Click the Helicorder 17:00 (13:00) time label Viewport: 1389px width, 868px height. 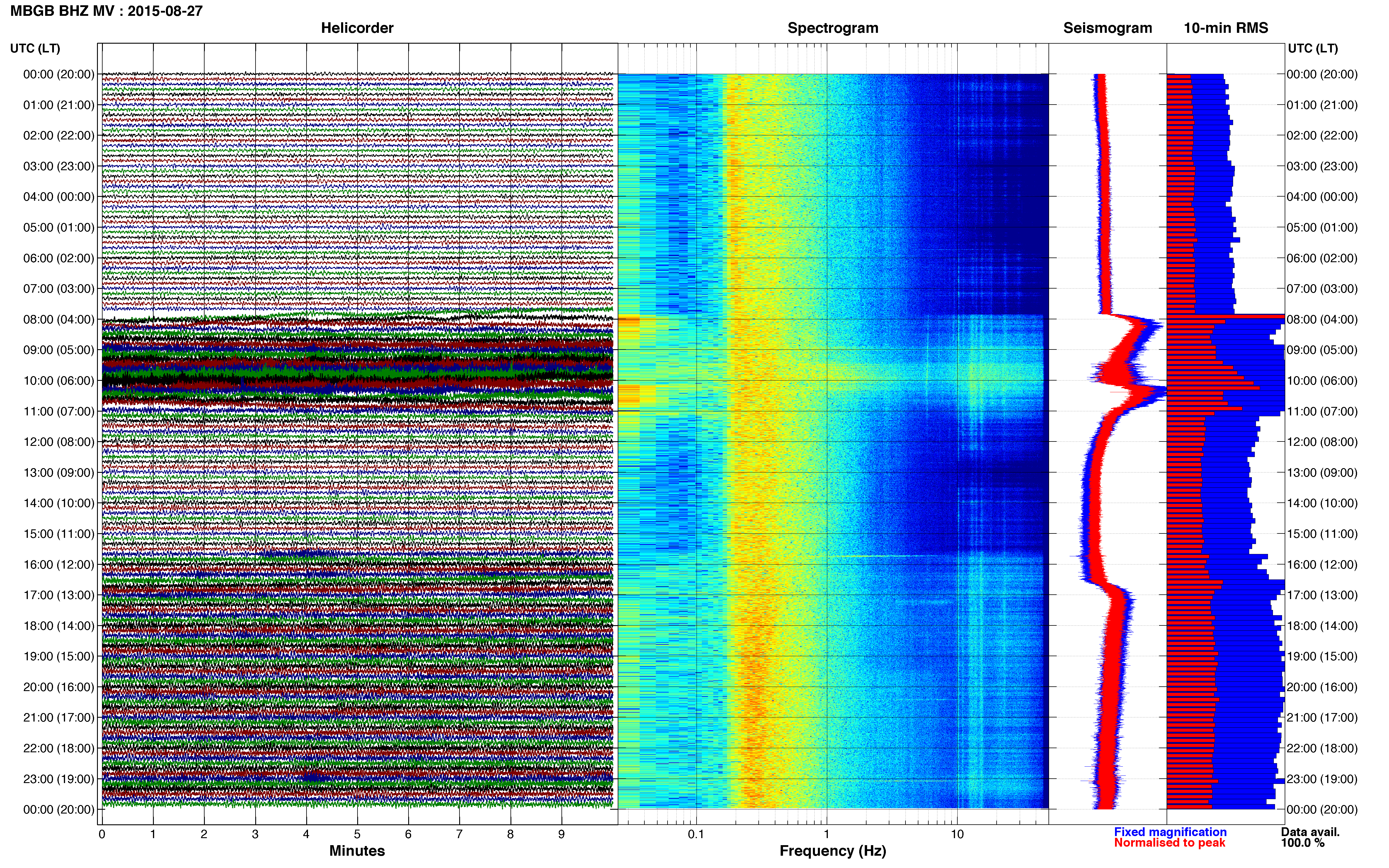tap(59, 595)
